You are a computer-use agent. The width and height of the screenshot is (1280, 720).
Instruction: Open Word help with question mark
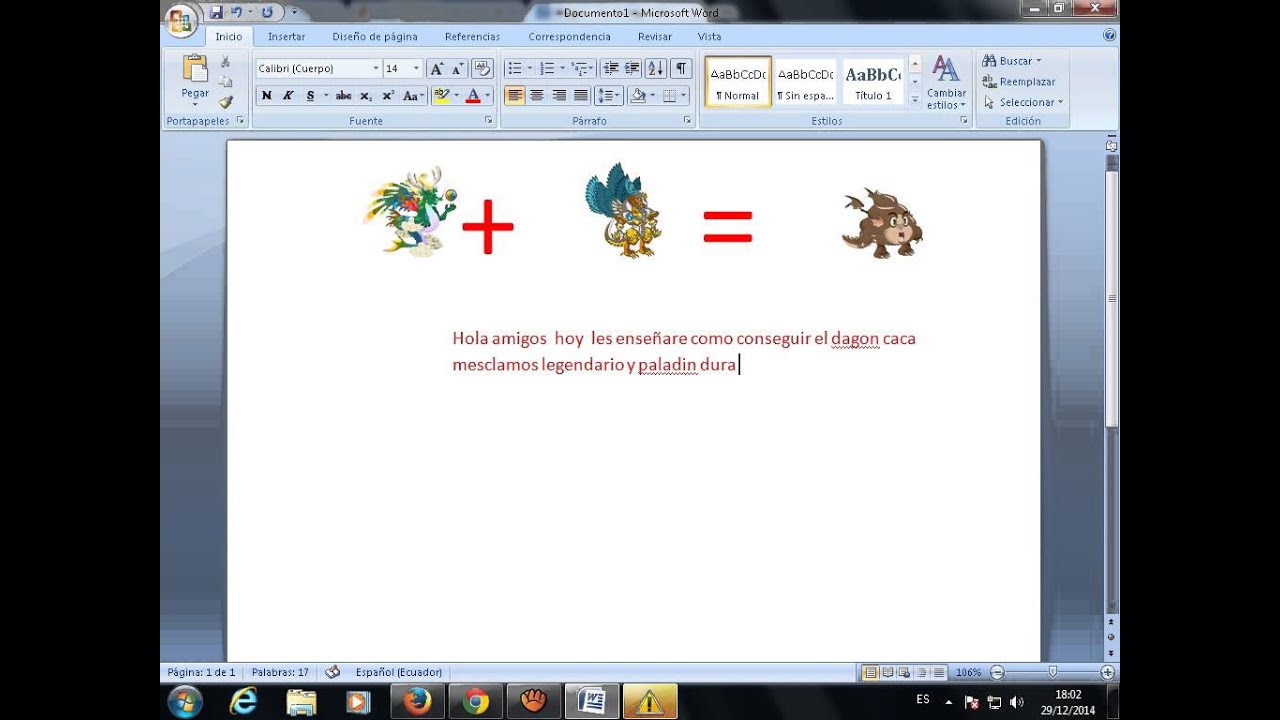[x=1109, y=35]
